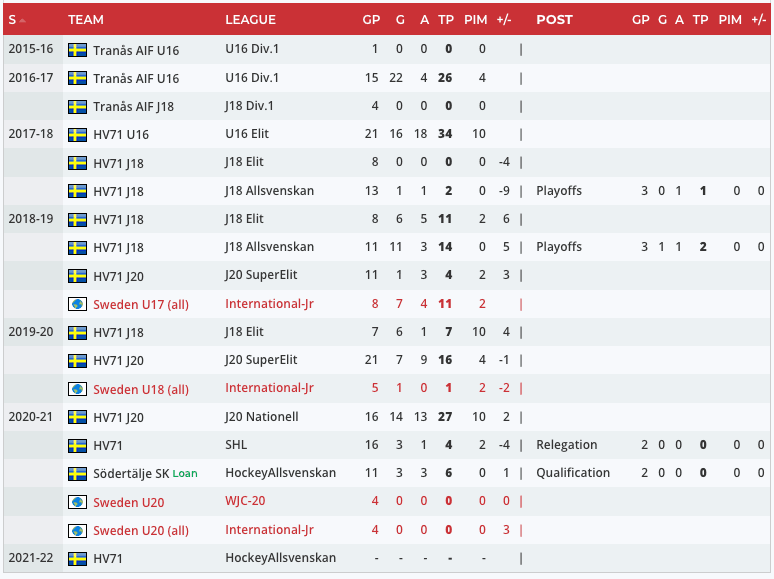The width and height of the screenshot is (774, 579).
Task: Click the Sweden U20 (all) team icon
Action: pos(77,530)
